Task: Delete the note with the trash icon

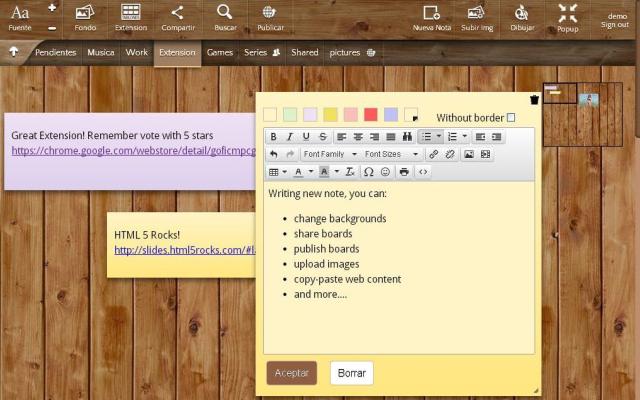Action: pos(534,100)
